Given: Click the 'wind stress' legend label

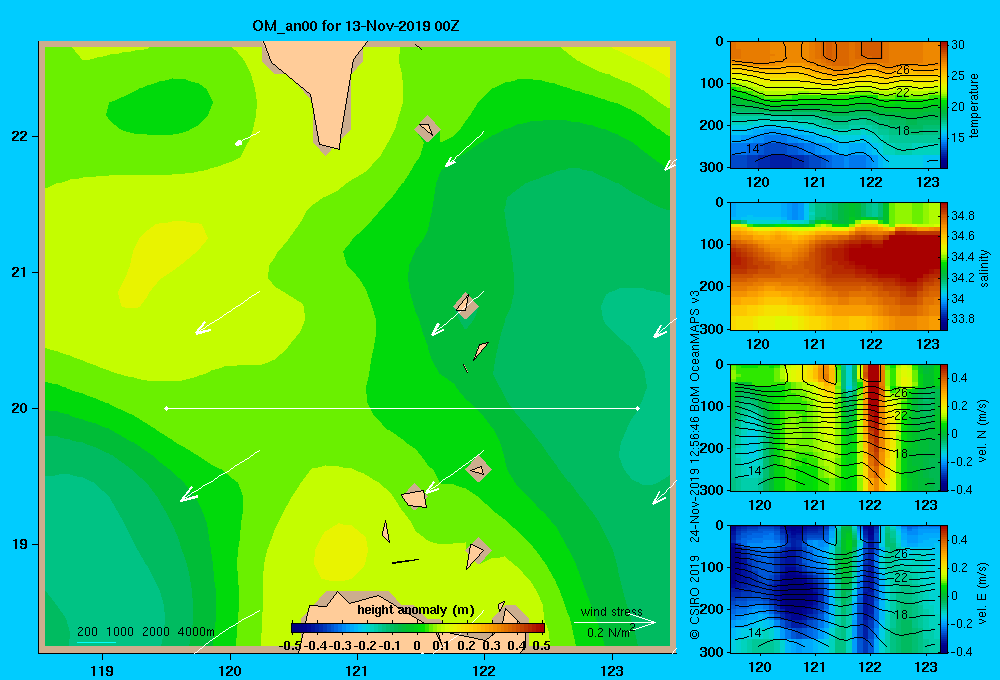Looking at the screenshot, I should pyautogui.click(x=612, y=611).
